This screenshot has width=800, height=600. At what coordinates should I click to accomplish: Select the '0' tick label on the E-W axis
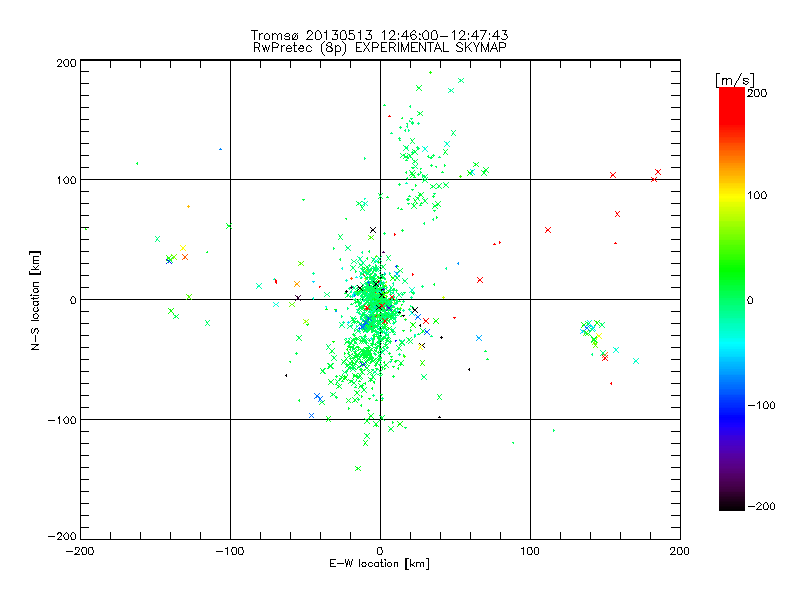(x=380, y=551)
